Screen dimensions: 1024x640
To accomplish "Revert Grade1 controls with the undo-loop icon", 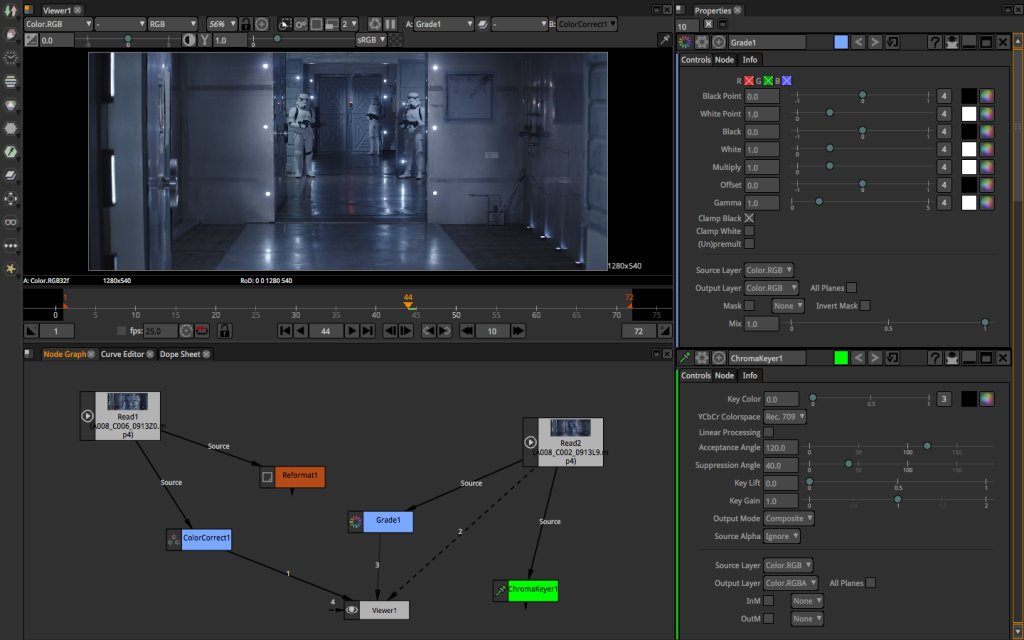I will pyautogui.click(x=892, y=42).
